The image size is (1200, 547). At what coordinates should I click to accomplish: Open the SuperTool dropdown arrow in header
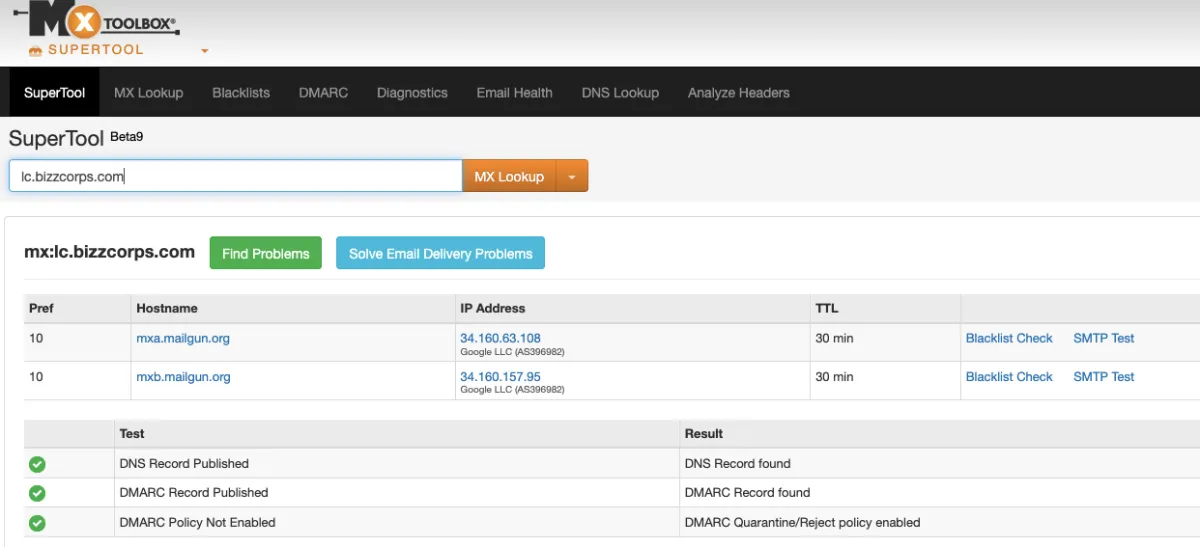(204, 51)
